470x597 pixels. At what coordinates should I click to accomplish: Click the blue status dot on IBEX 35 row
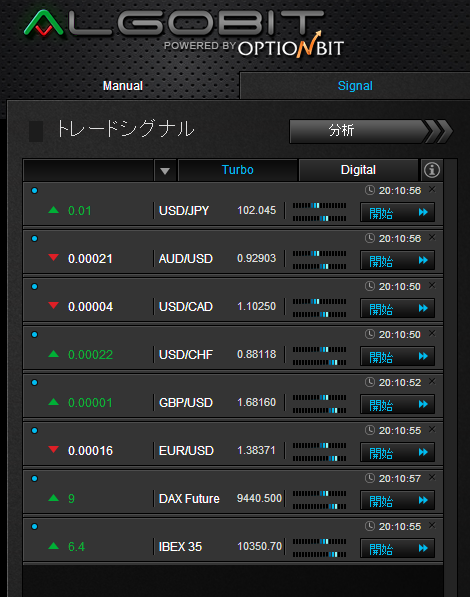34,526
